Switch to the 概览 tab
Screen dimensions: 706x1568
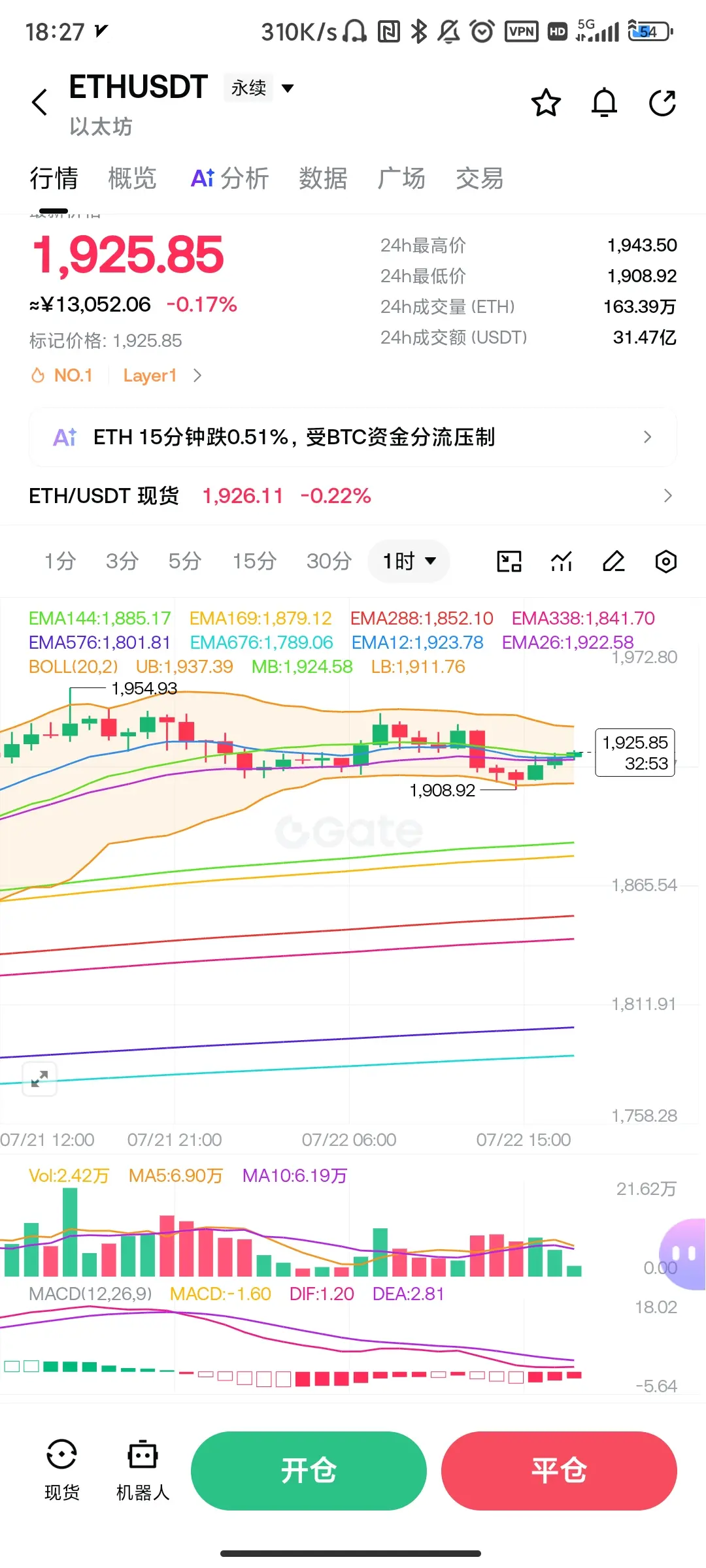(132, 178)
